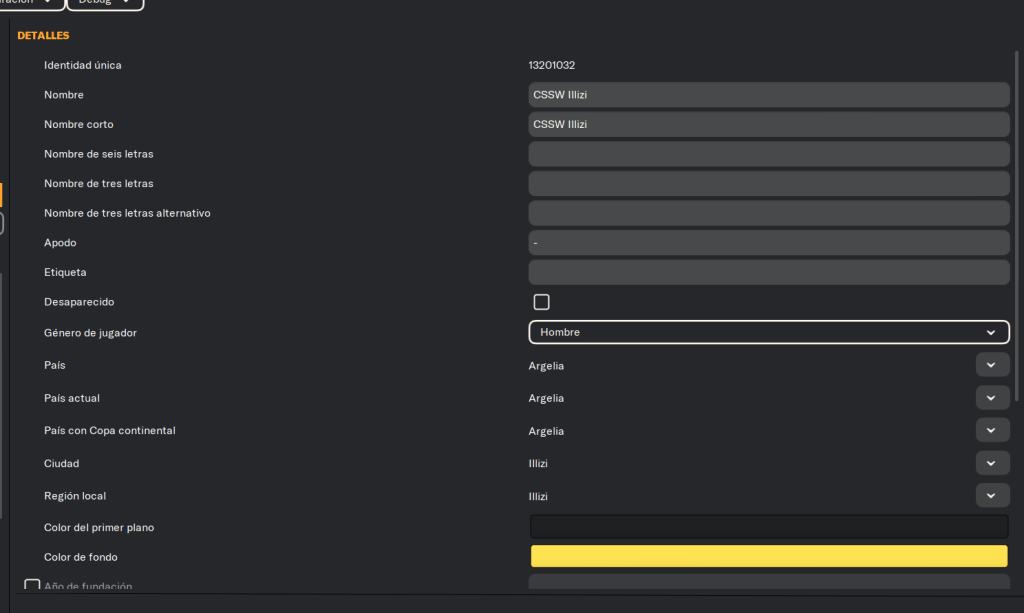Screen dimensions: 1024x613
Task: Open the yellow Color de fondo swatch
Action: point(768,557)
